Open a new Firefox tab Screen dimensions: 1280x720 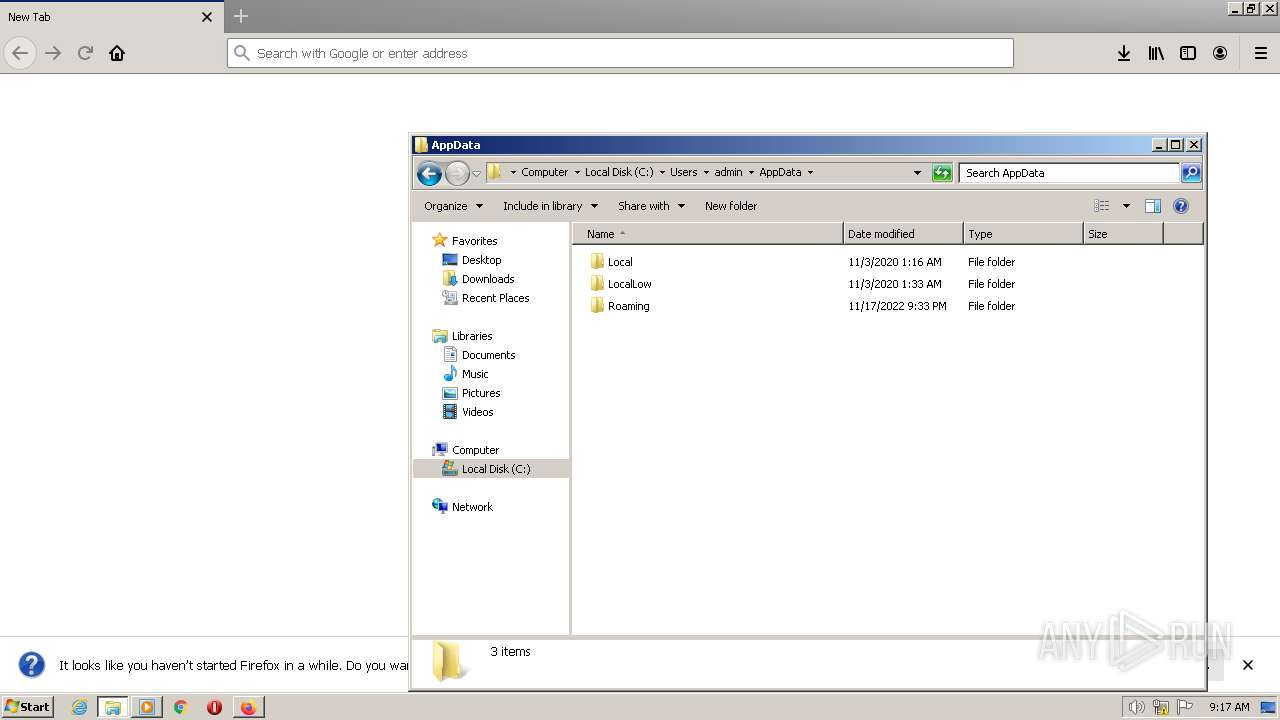click(x=241, y=16)
